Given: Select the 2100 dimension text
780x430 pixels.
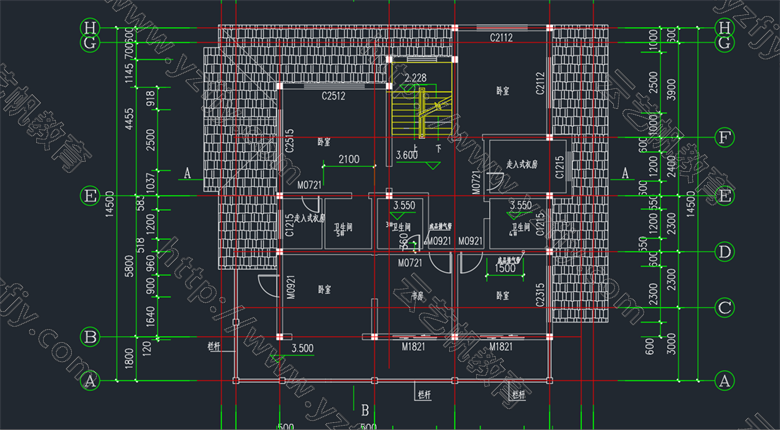Looking at the screenshot, I should pyautogui.click(x=349, y=159).
